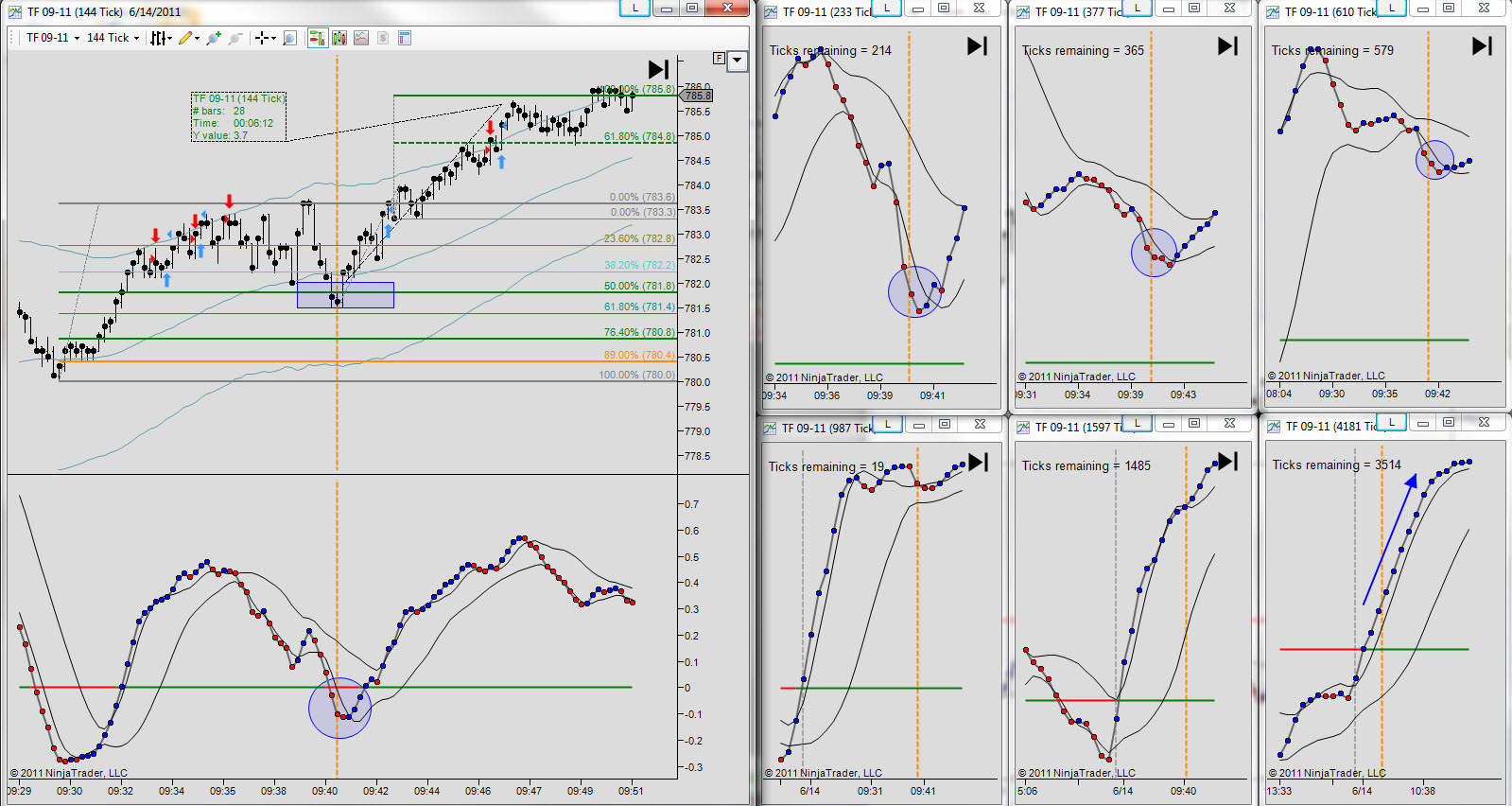Click Ticks remaining = 365 text

1083,51
